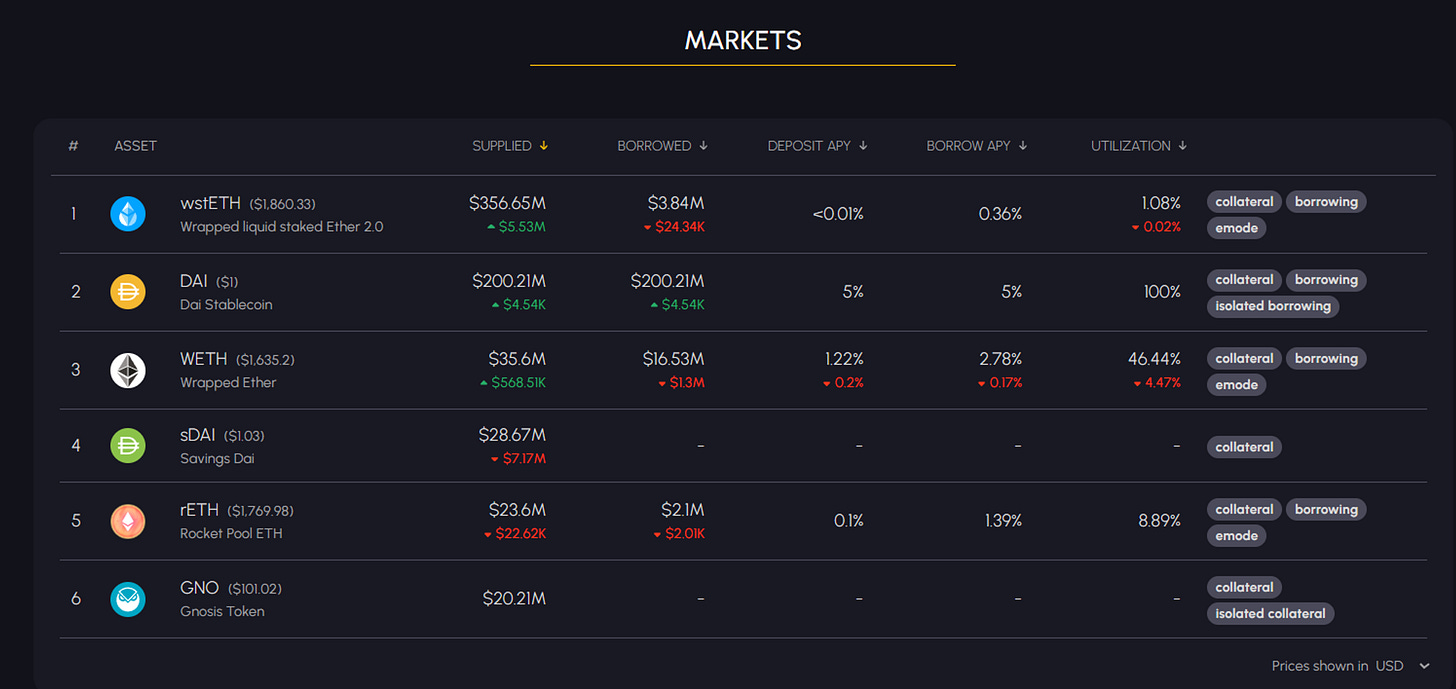Click the green sDAI token icon

[x=128, y=446]
